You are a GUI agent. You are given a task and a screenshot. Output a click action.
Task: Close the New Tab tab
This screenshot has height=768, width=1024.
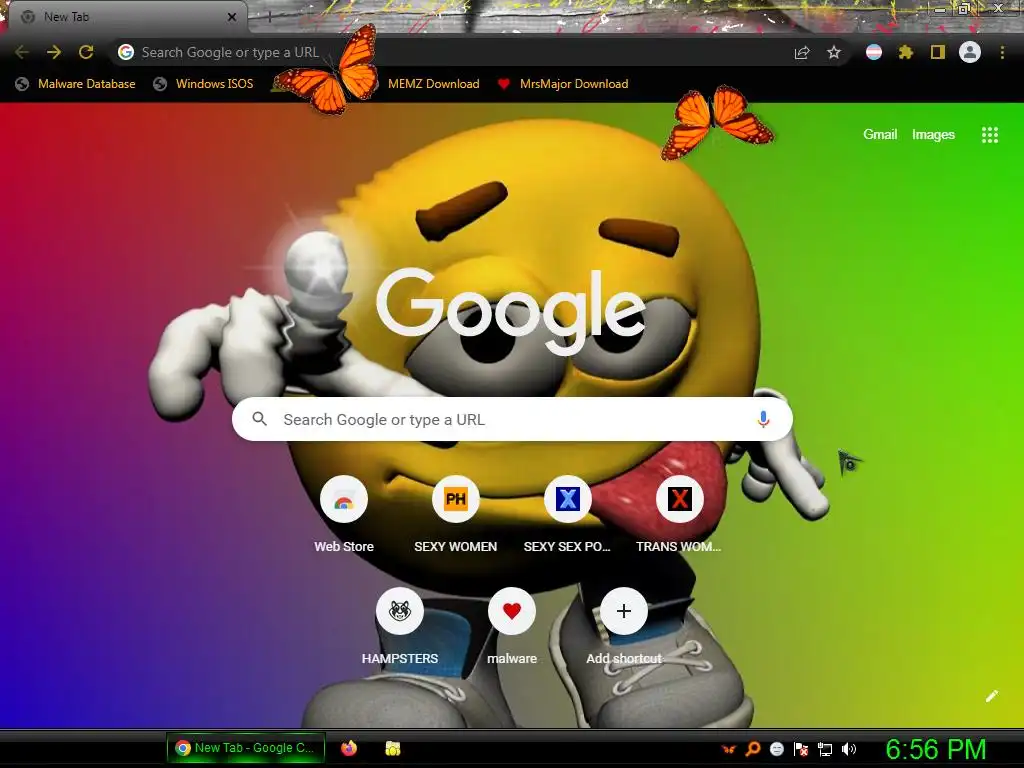[232, 17]
